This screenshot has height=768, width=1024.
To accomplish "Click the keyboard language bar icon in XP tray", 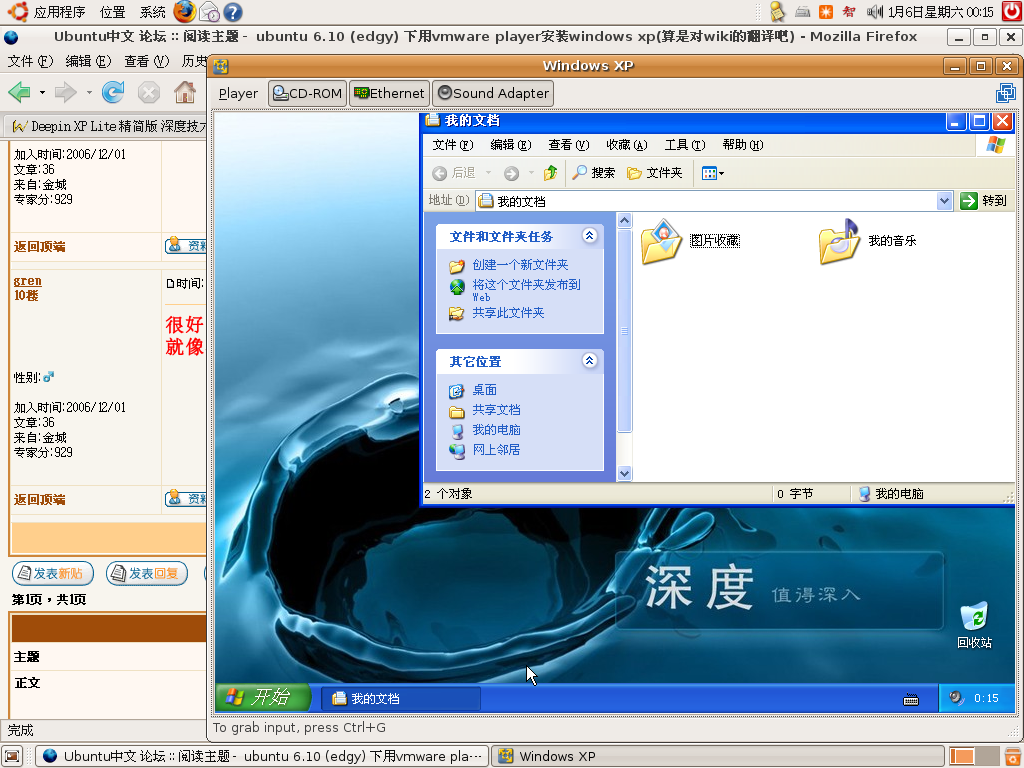I will (911, 700).
